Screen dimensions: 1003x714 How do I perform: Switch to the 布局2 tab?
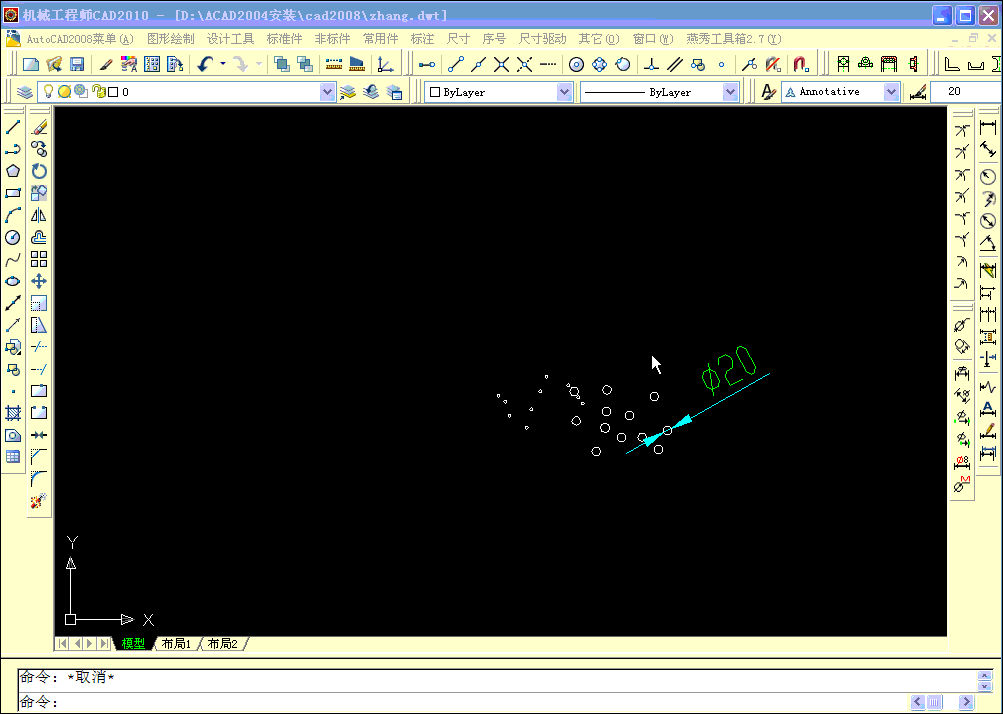[223, 644]
